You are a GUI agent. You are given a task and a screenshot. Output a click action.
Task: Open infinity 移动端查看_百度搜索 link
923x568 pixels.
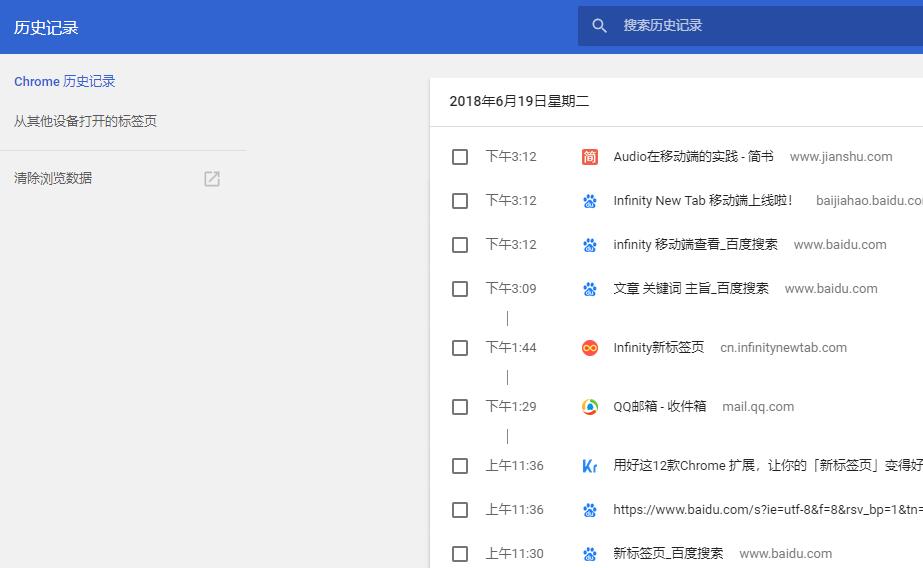tap(695, 245)
